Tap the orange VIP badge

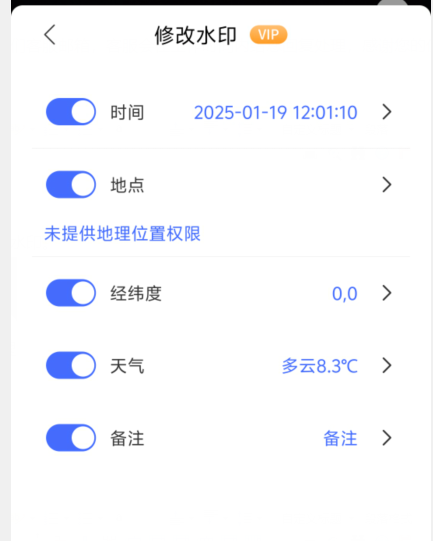[268, 35]
